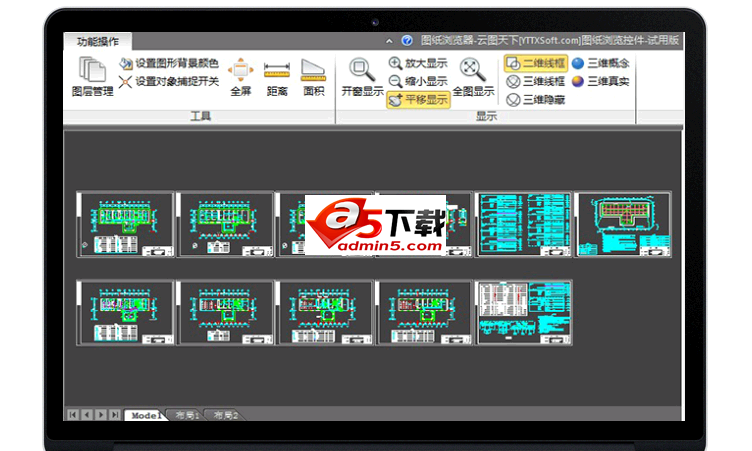The width and height of the screenshot is (752, 451).
Task: Switch to the 布局2 layout tab
Action: pyautogui.click(x=225, y=415)
